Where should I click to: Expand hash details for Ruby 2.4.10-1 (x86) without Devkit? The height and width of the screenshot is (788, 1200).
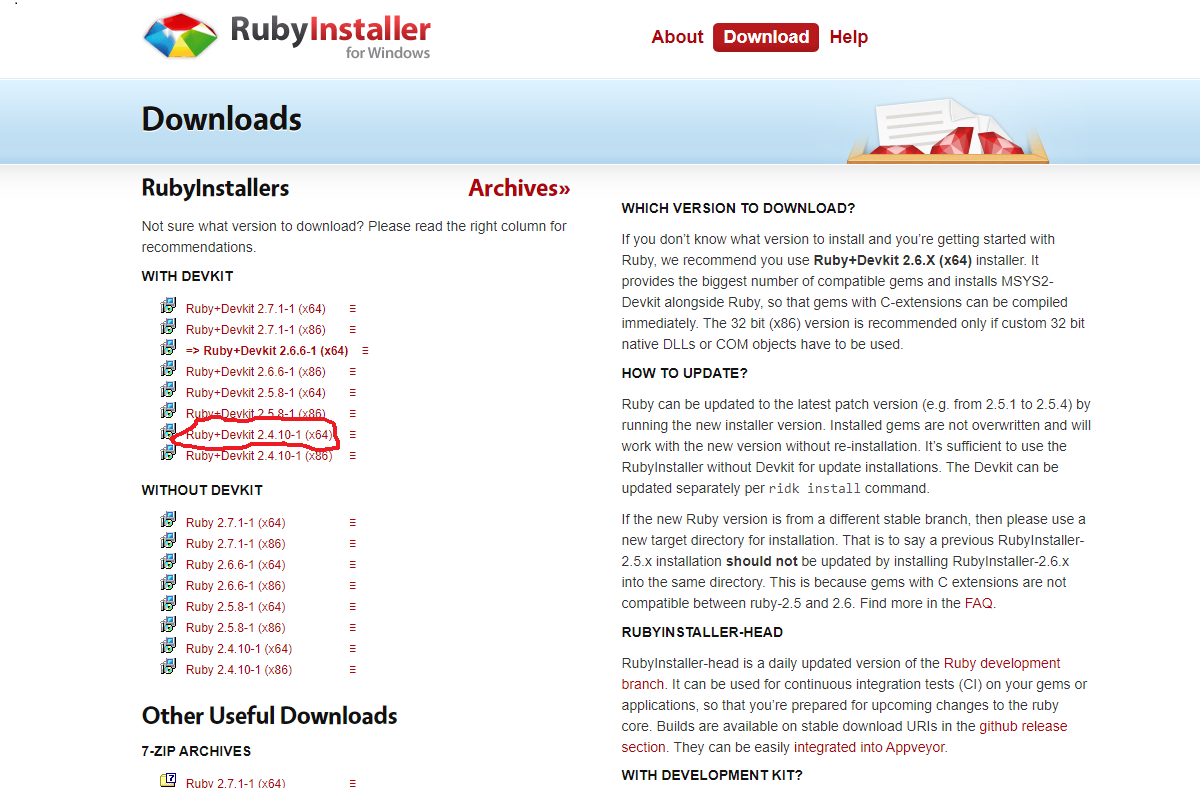(x=352, y=670)
